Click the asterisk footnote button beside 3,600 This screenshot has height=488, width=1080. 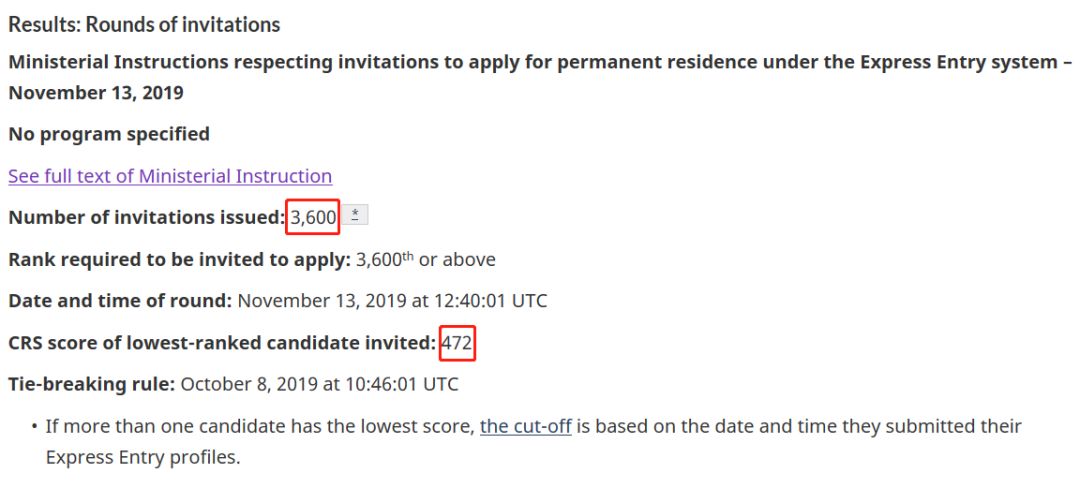coord(355,216)
